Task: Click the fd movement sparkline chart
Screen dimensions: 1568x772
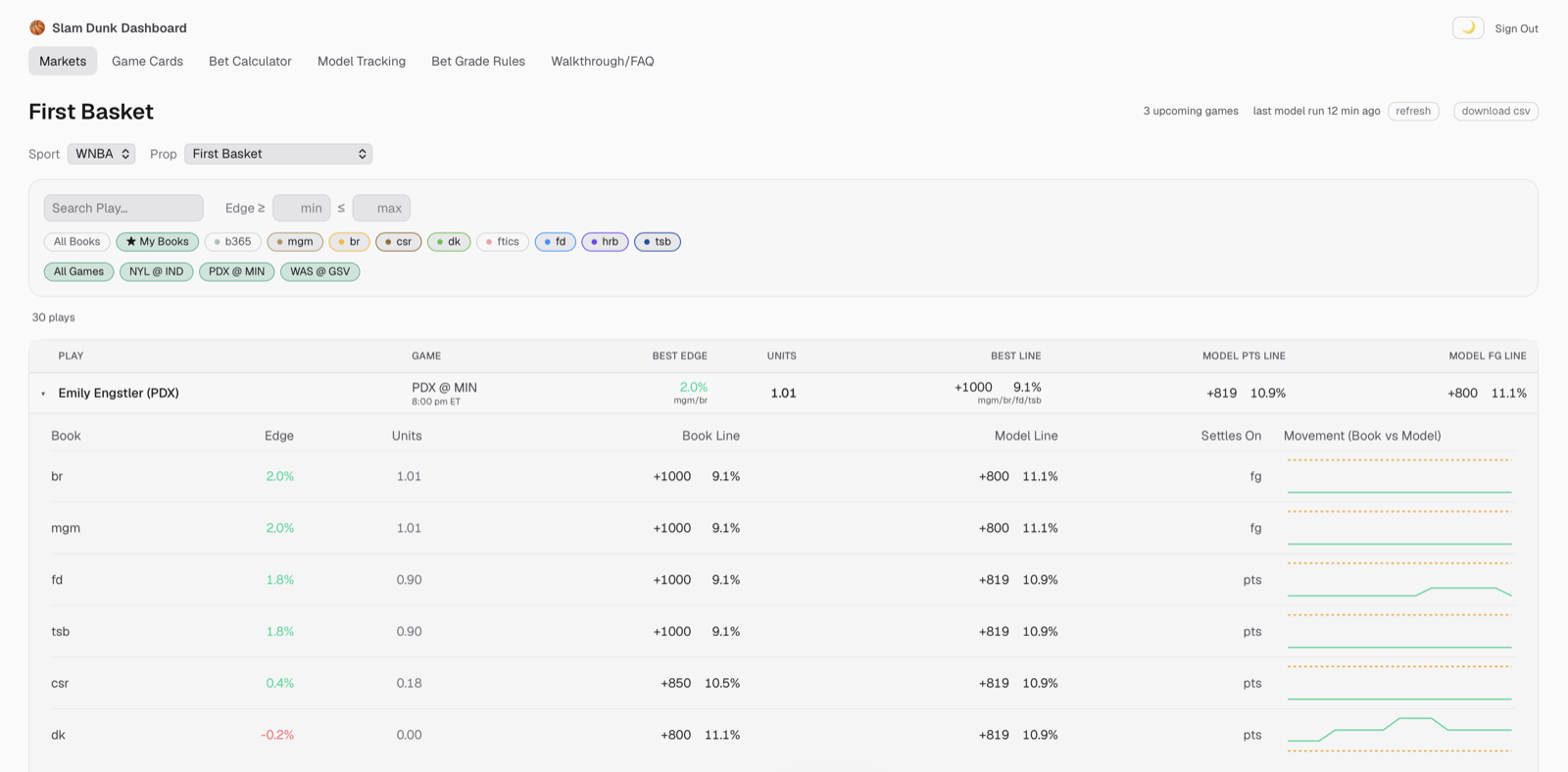Action: (x=1399, y=580)
